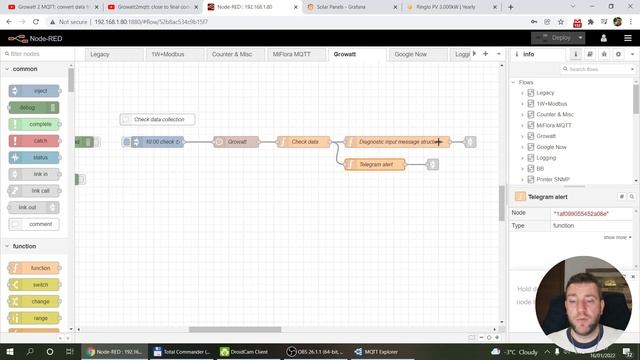Toggle the green debug node at canvas edge
This screenshot has width=640, height=360.
click(x=84, y=142)
